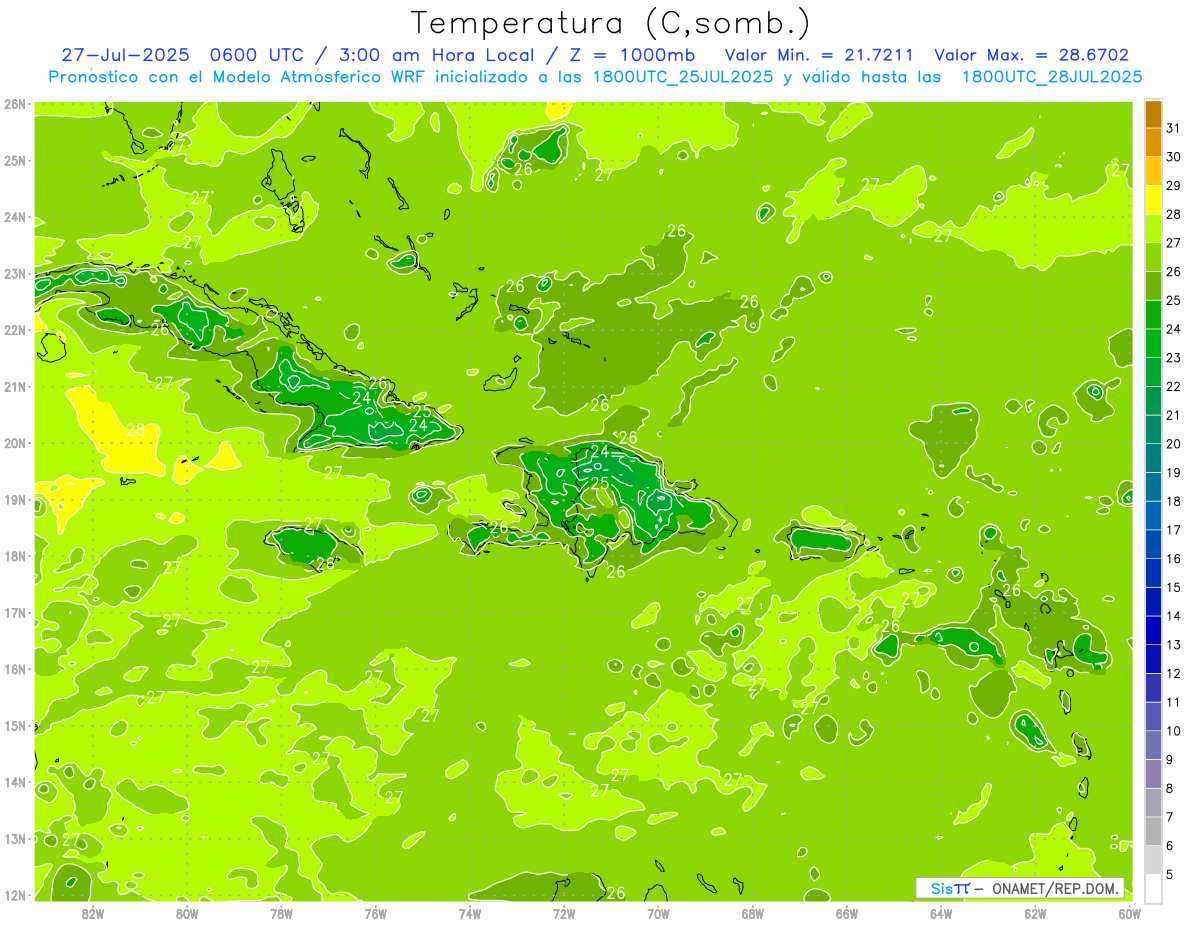Click the '26N' latitude axis label
1200x927 pixels.
pos(14,104)
